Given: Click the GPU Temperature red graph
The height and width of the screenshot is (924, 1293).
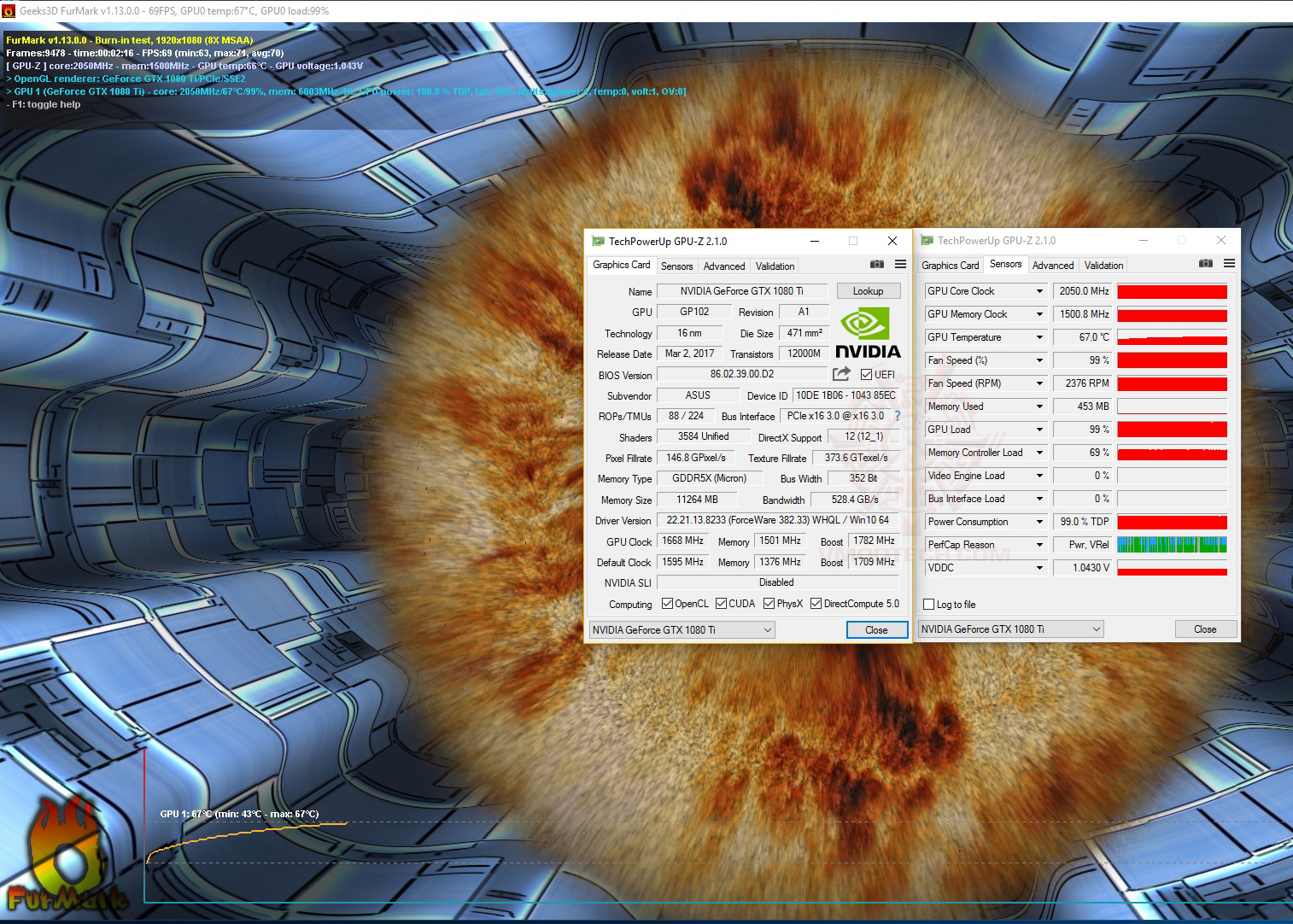Looking at the screenshot, I should 1172,337.
